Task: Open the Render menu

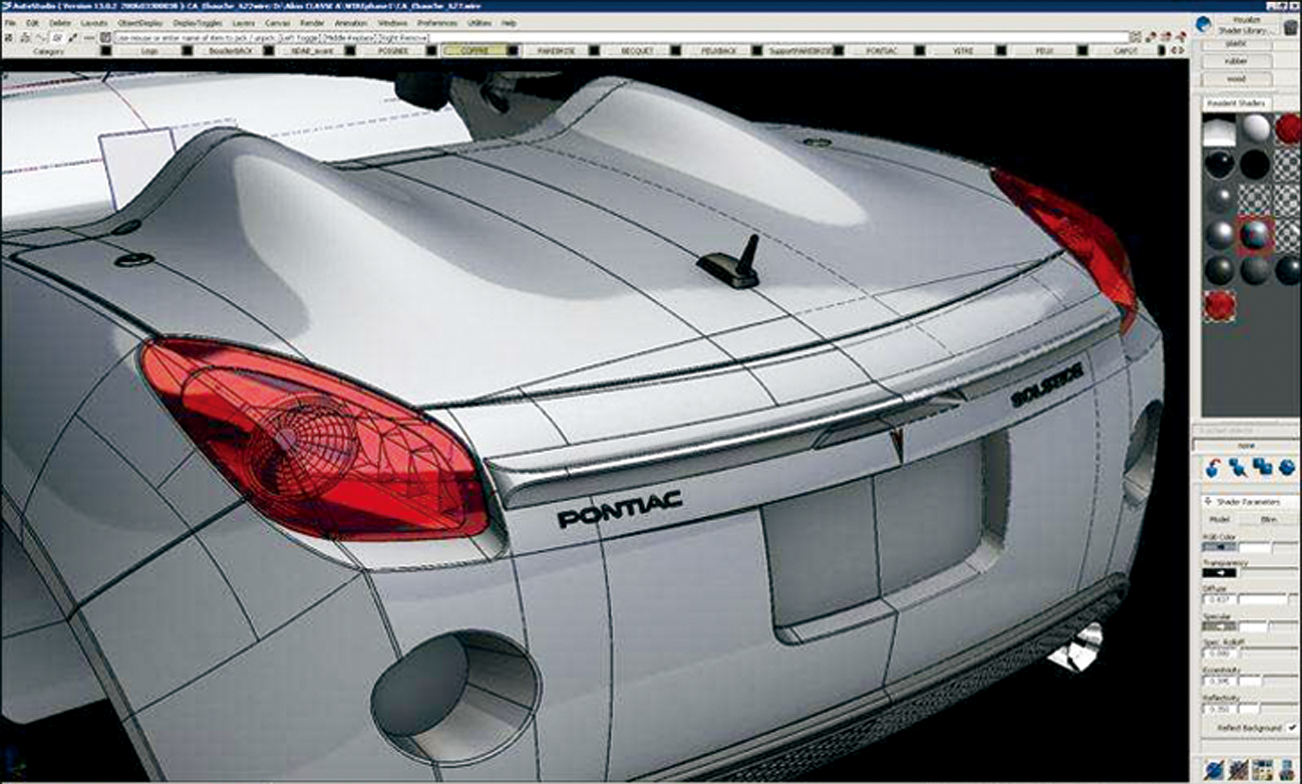Action: click(312, 22)
